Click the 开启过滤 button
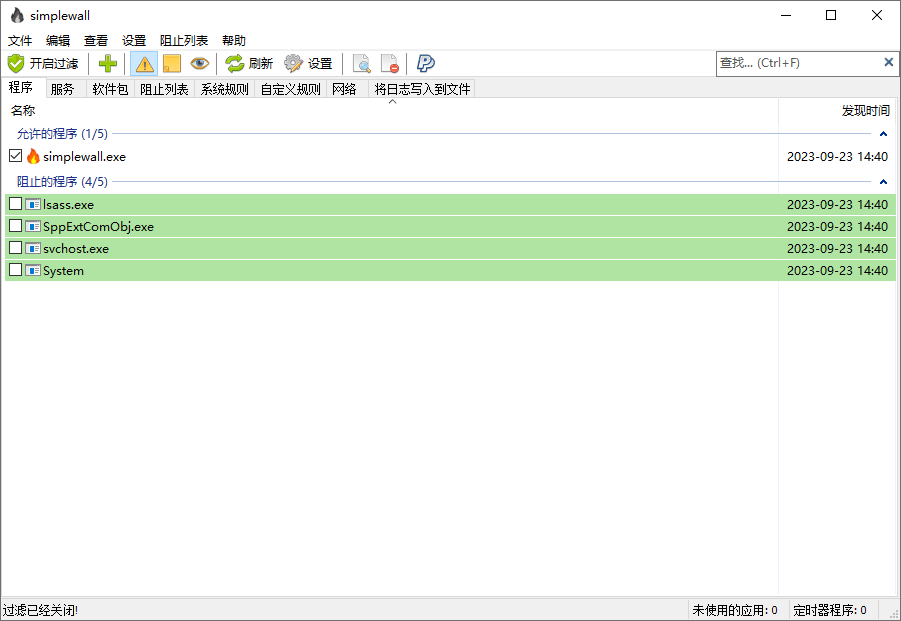This screenshot has height=621, width=901. click(45, 63)
